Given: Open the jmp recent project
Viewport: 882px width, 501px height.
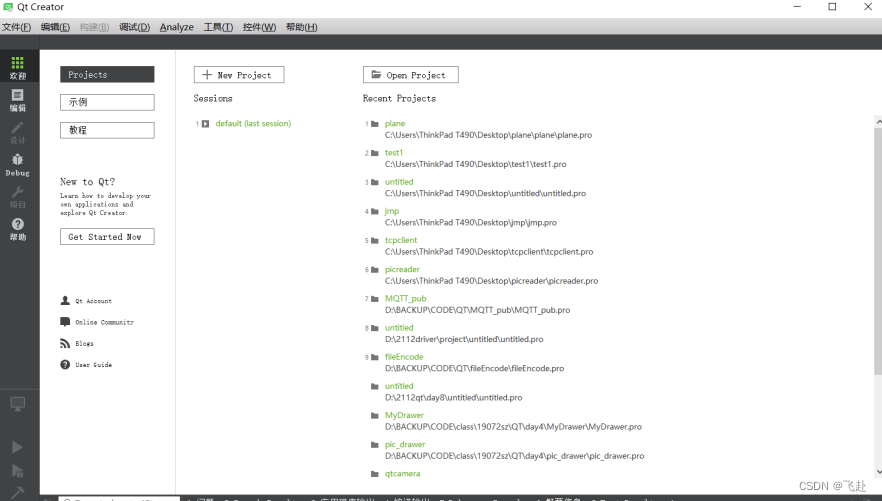Looking at the screenshot, I should point(392,211).
